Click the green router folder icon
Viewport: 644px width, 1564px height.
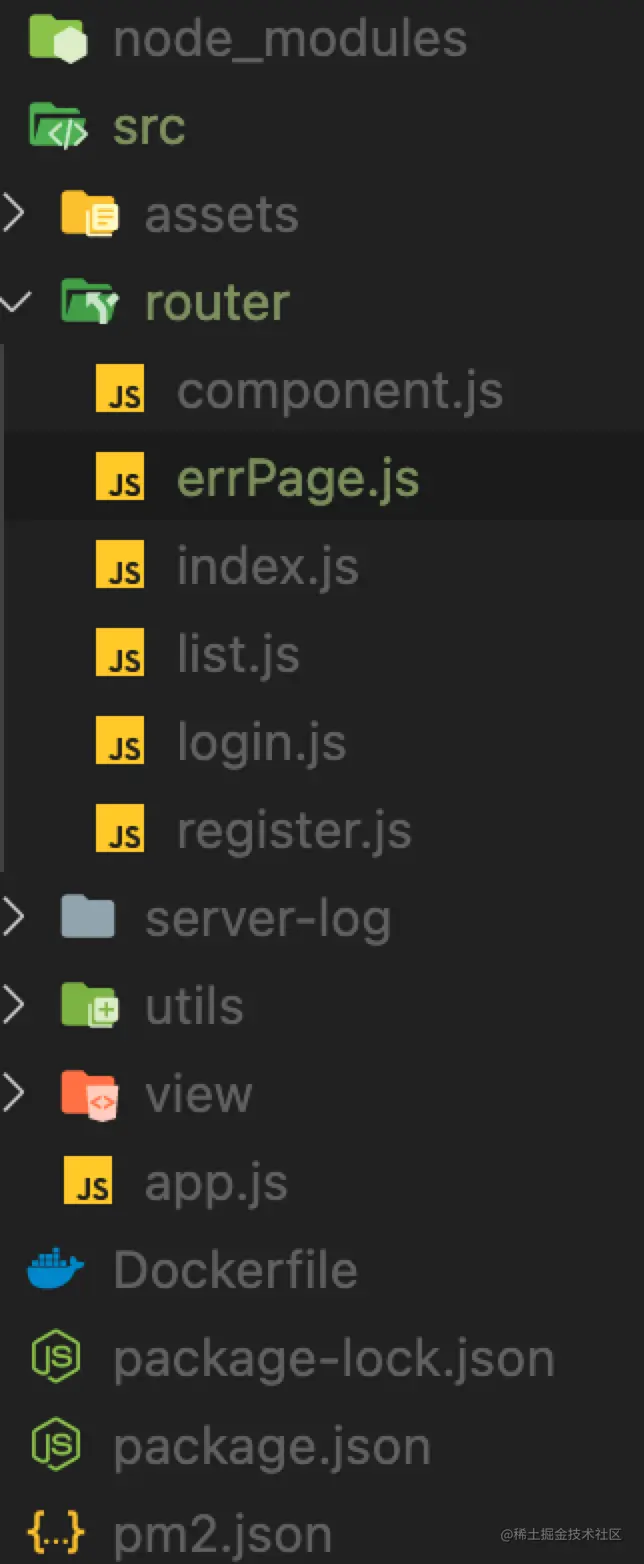89,301
